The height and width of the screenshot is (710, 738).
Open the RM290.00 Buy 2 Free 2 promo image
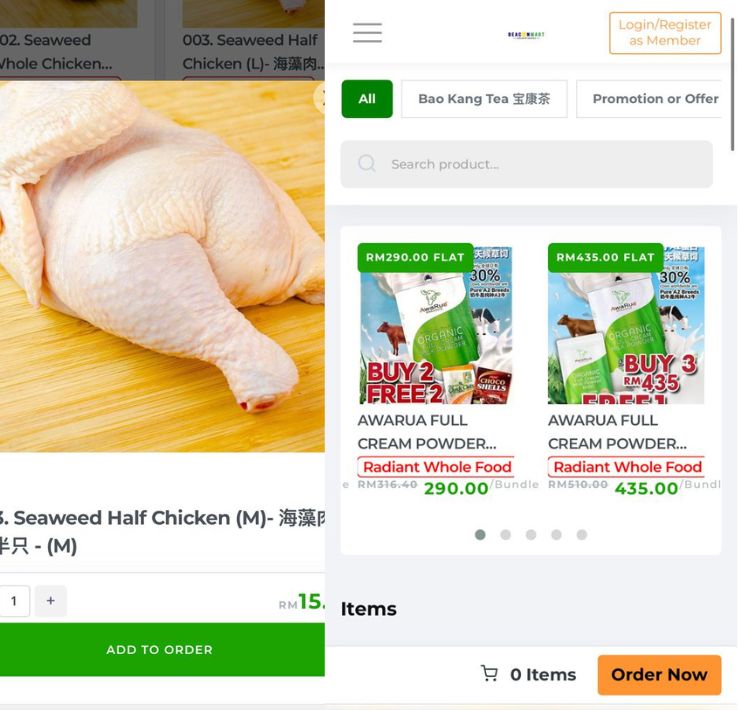click(x=436, y=325)
